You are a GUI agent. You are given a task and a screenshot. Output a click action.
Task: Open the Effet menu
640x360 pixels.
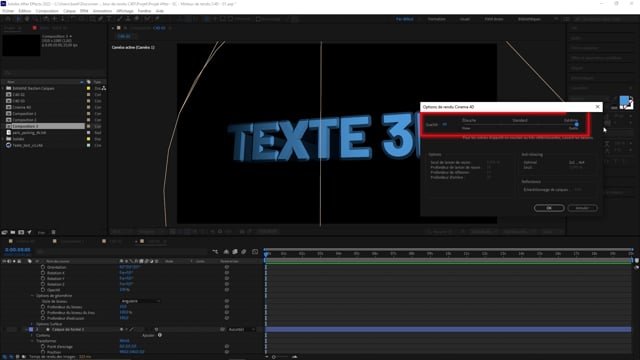pyautogui.click(x=84, y=11)
